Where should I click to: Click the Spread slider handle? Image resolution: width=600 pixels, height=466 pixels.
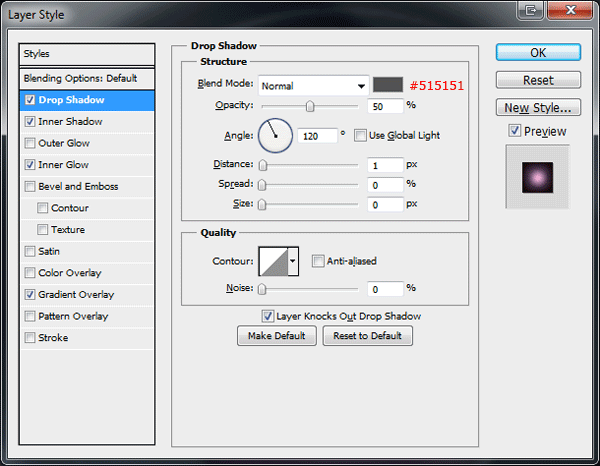tap(262, 185)
